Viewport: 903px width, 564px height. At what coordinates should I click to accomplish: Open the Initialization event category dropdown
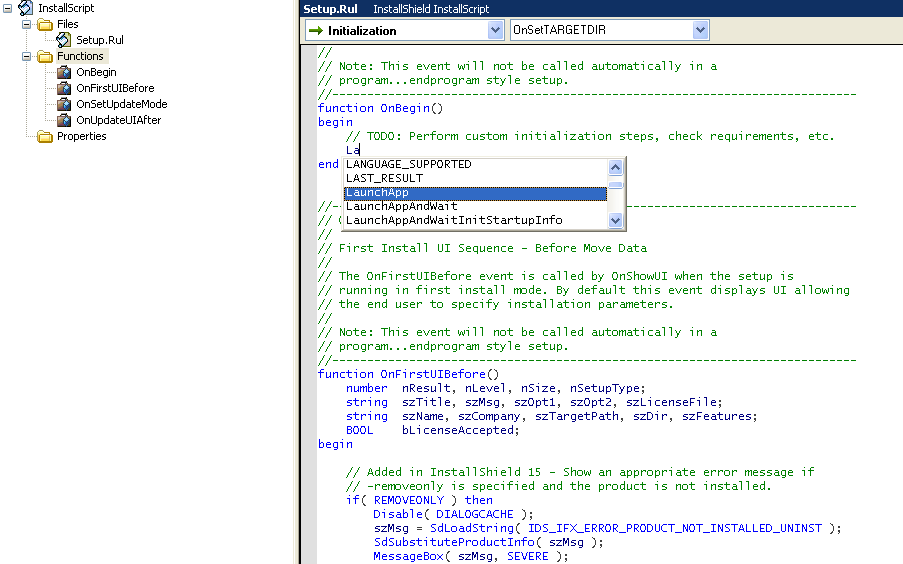click(x=495, y=31)
